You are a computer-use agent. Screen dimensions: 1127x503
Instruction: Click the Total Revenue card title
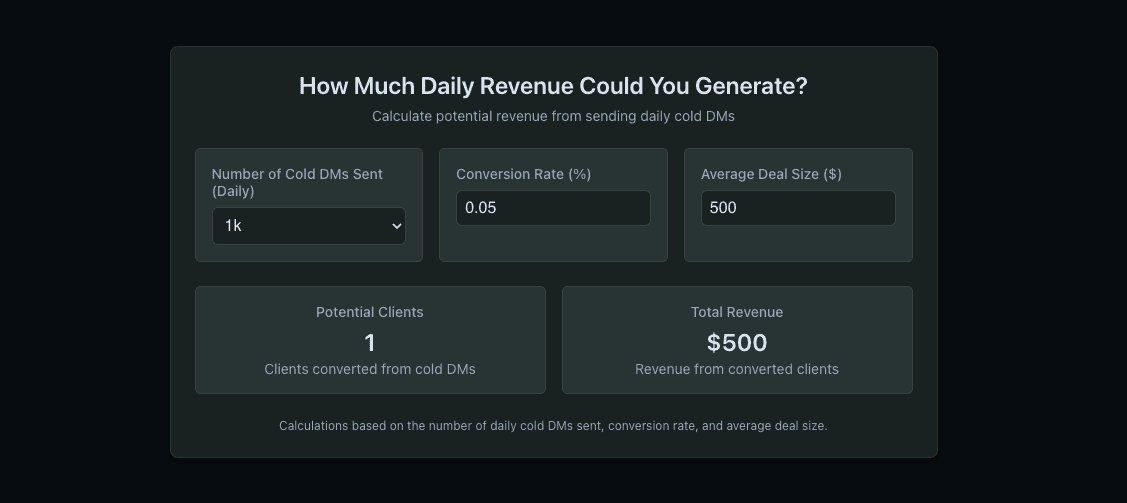737,312
